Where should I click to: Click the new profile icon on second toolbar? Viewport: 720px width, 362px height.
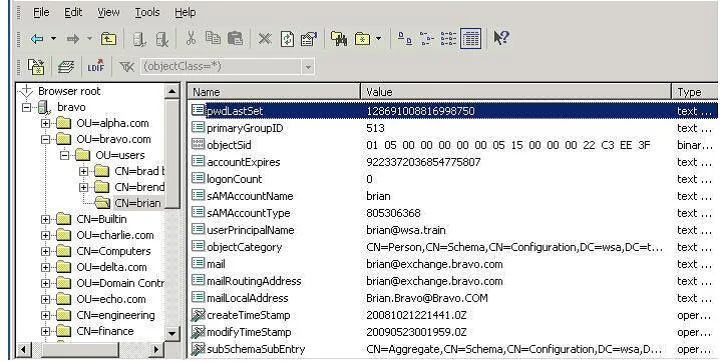(36, 67)
